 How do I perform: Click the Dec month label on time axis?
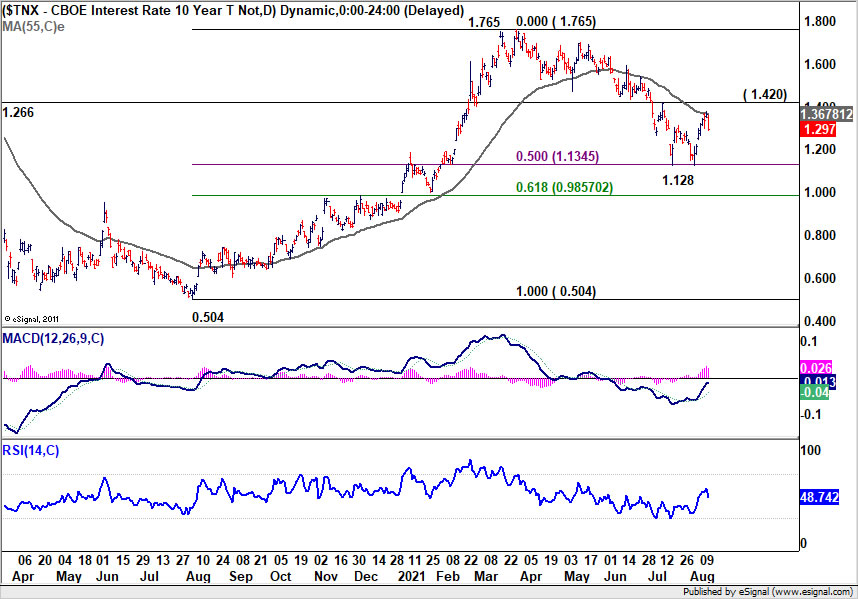366,577
